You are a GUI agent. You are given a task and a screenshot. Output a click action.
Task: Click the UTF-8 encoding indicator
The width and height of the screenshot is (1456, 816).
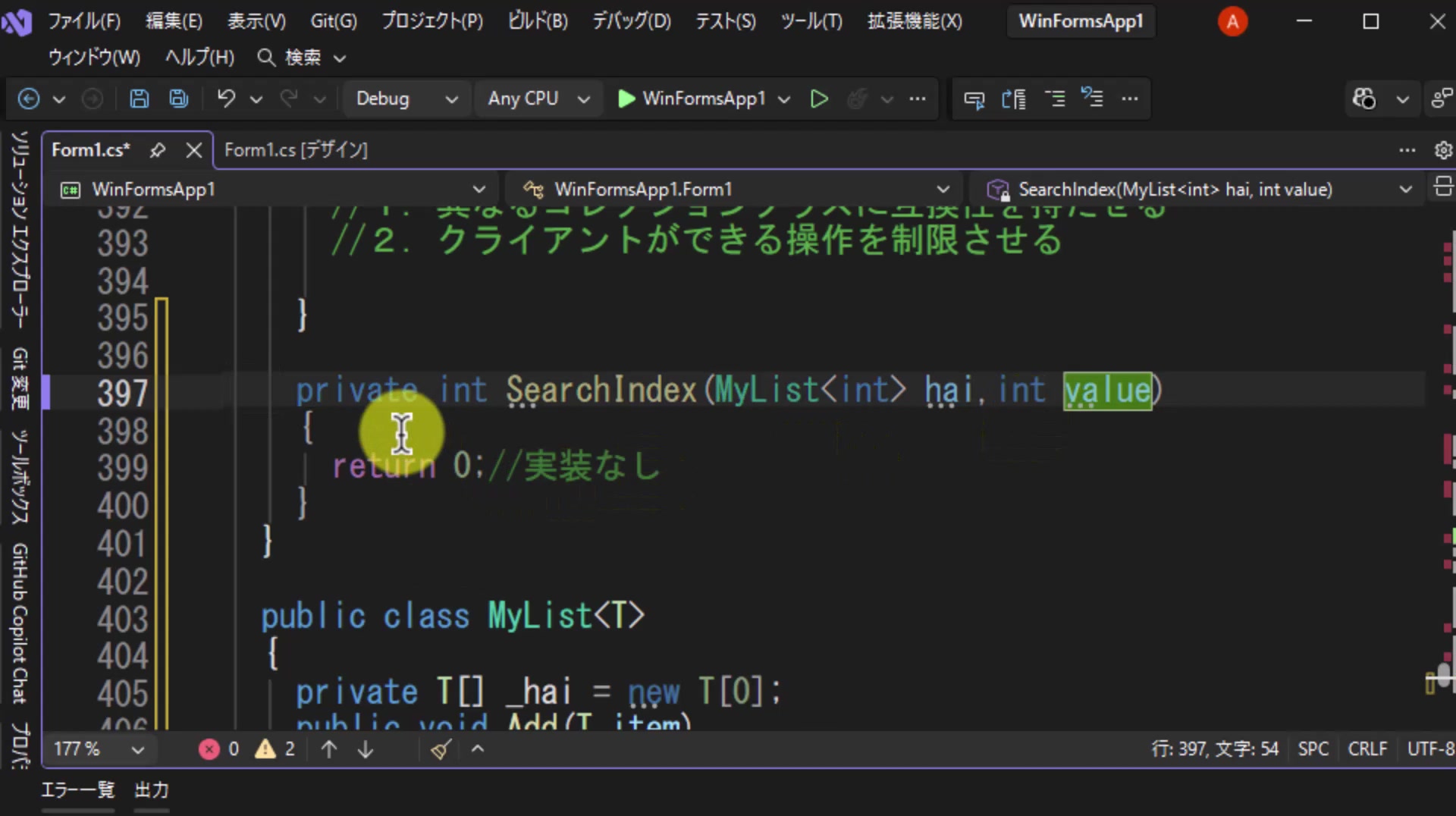[x=1431, y=749]
